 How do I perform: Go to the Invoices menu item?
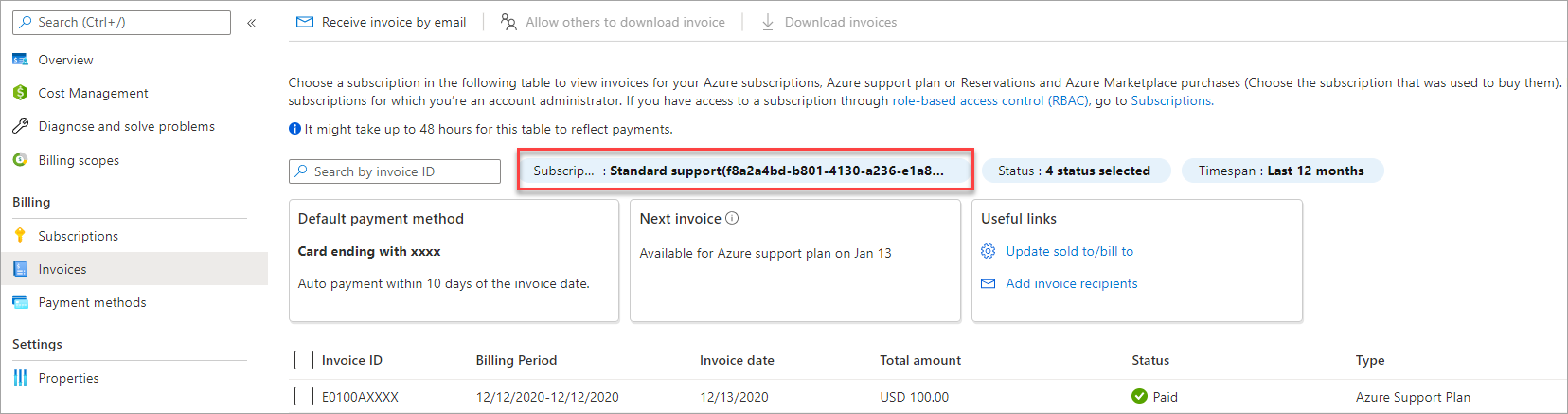62,269
